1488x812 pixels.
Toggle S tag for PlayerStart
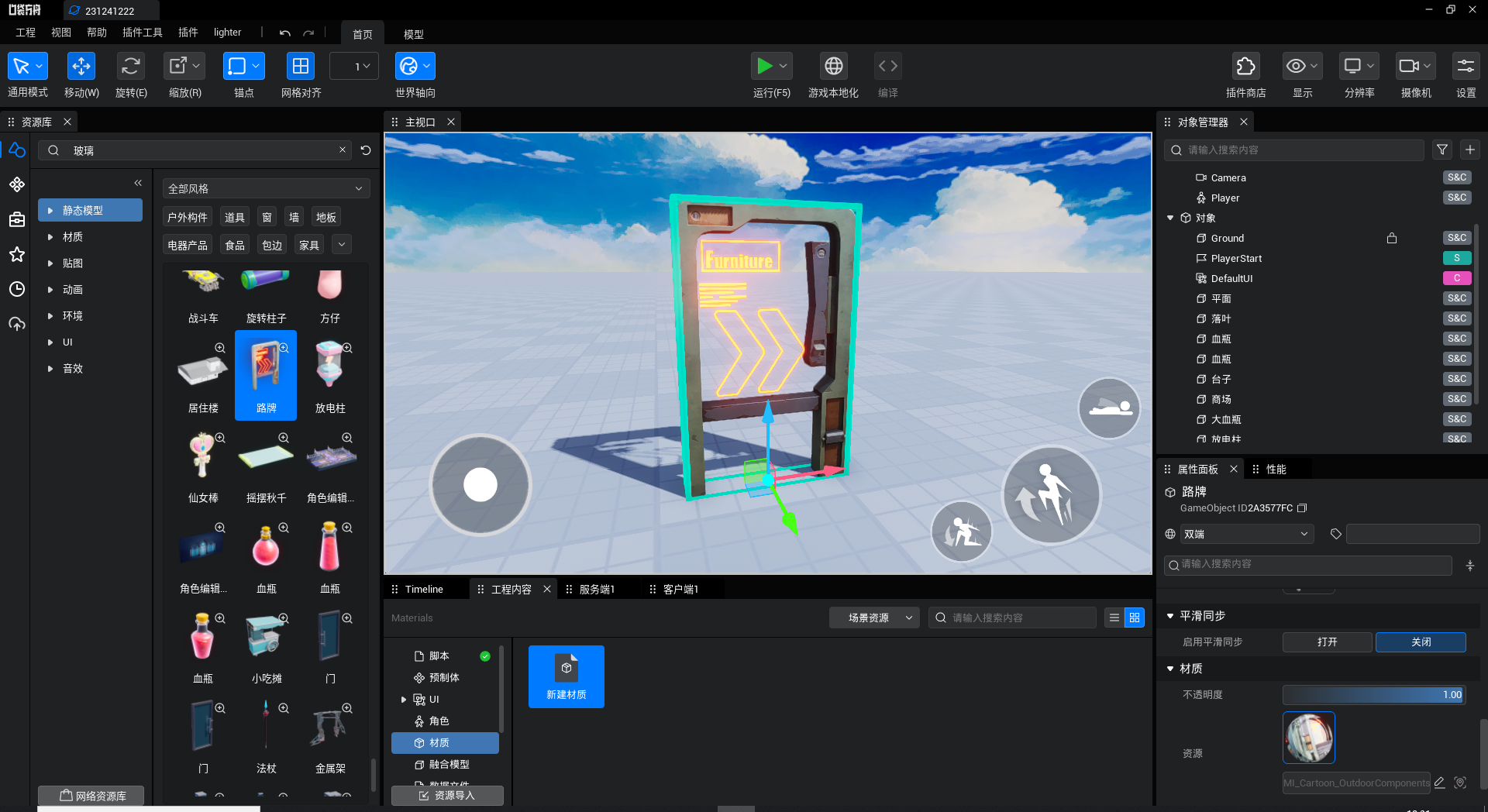(x=1457, y=258)
